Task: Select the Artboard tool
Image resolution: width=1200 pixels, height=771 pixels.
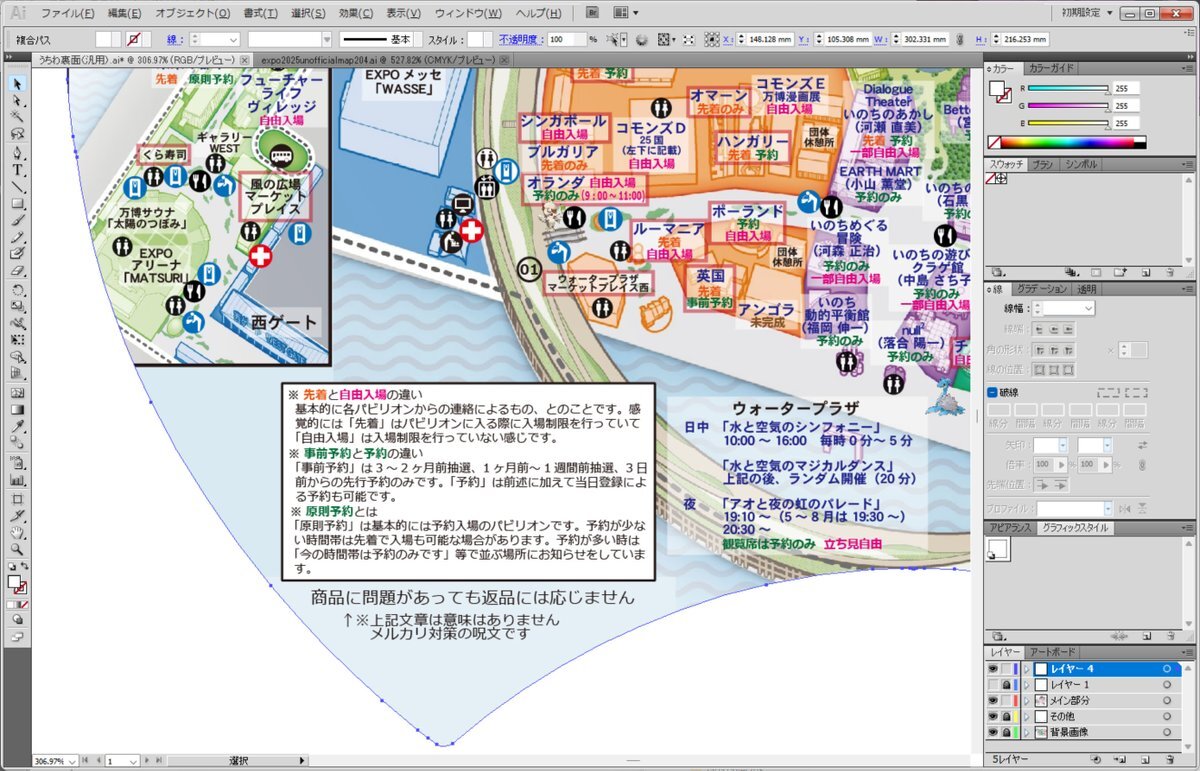Action: point(17,497)
